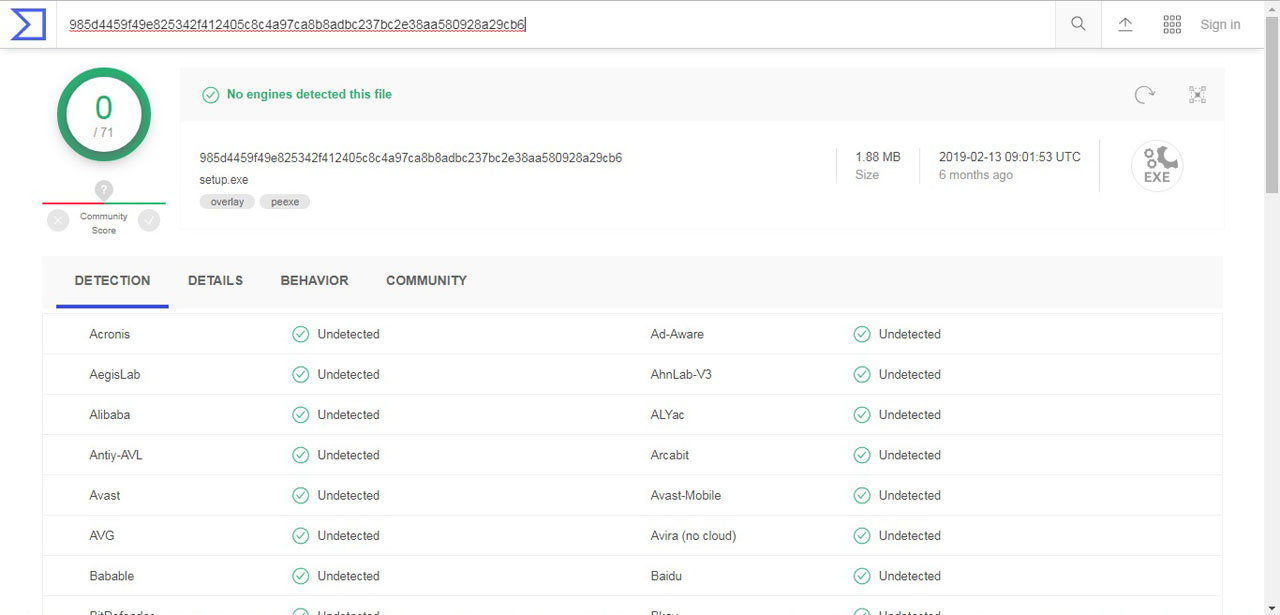Click the reanalyze refresh icon

pos(1144,95)
